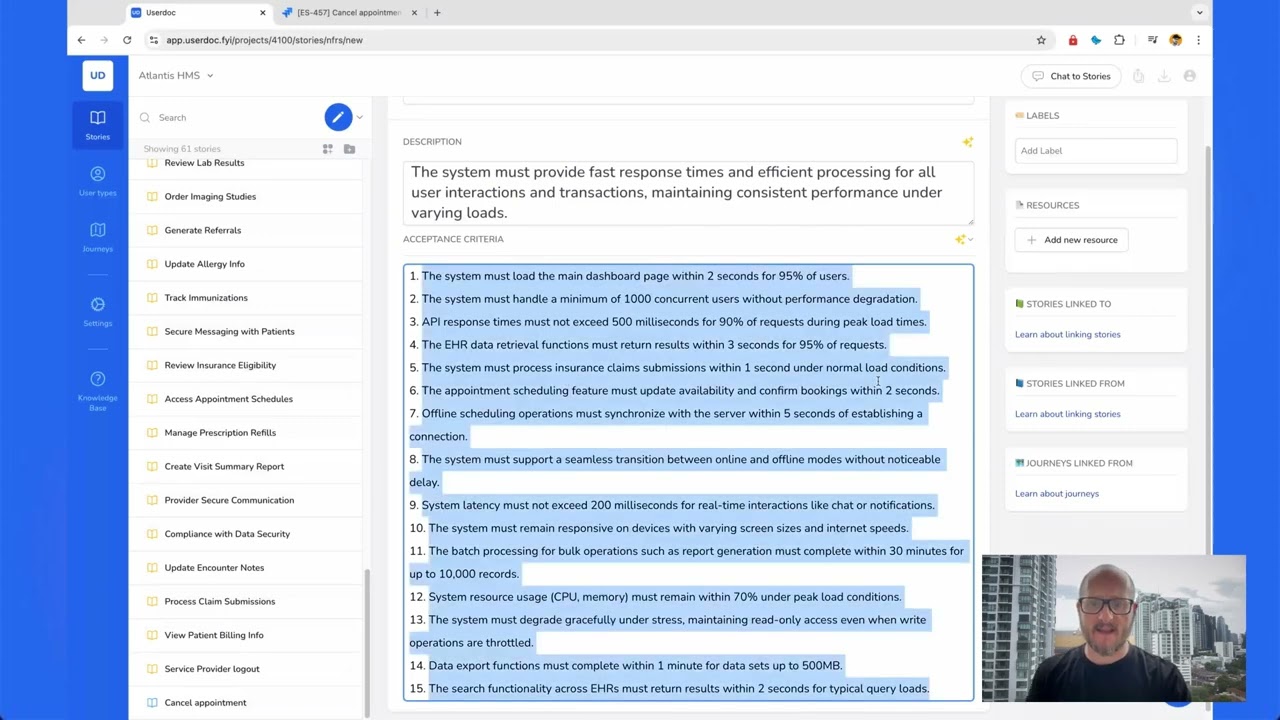Screen dimensions: 1280x720
Task: Select the Secure Messaging with Patients story
Action: [x=248, y=331]
